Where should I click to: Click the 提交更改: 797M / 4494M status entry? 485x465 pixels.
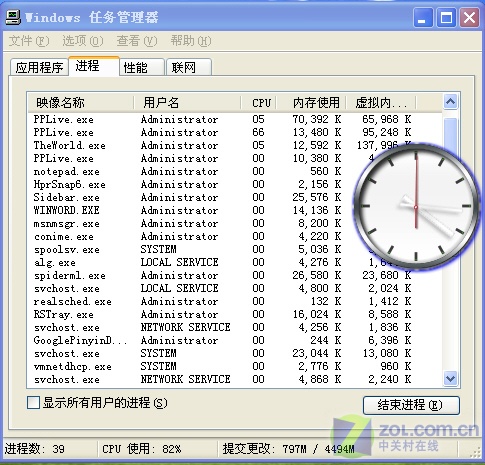point(288,449)
